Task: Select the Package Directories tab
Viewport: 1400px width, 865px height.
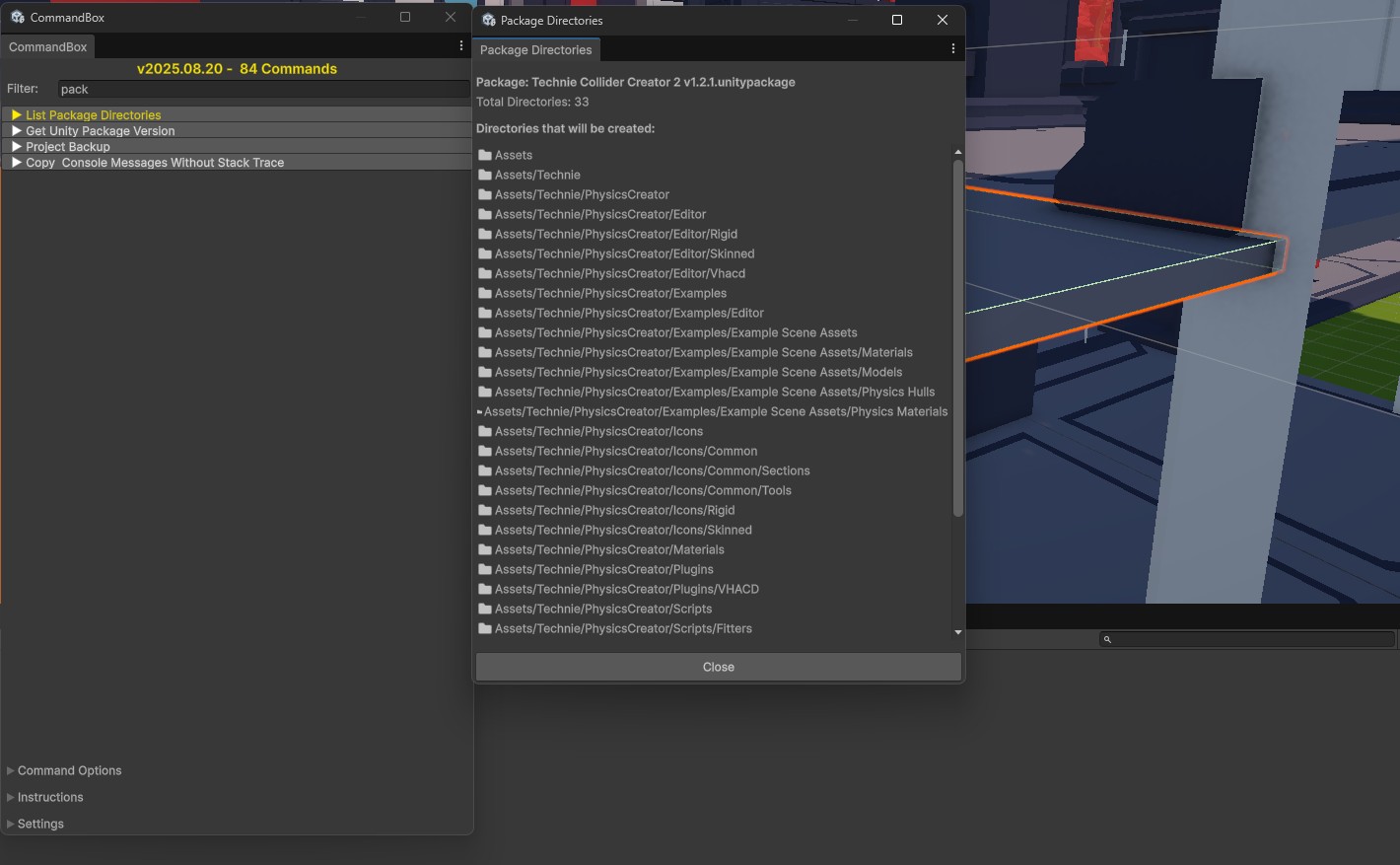Action: 535,49
